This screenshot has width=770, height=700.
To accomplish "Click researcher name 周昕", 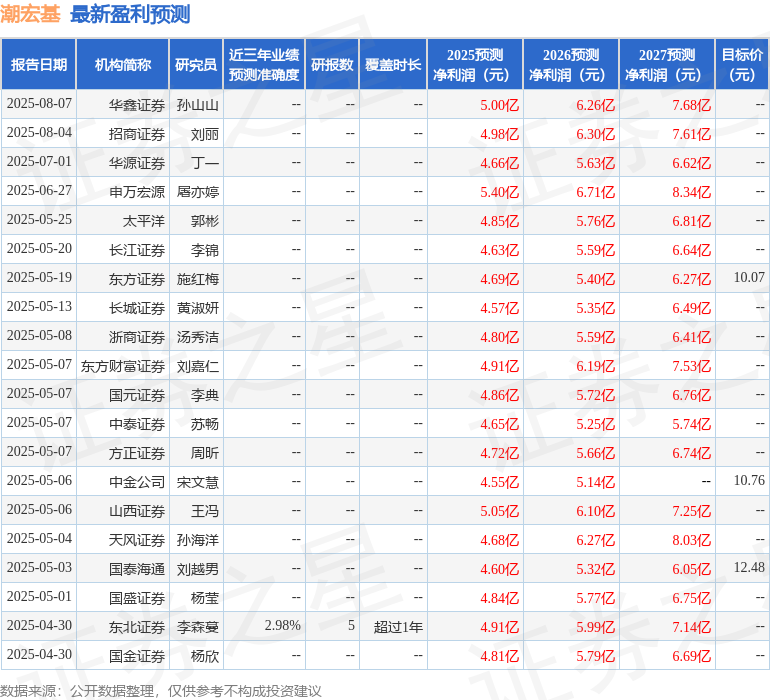I will click(205, 453).
